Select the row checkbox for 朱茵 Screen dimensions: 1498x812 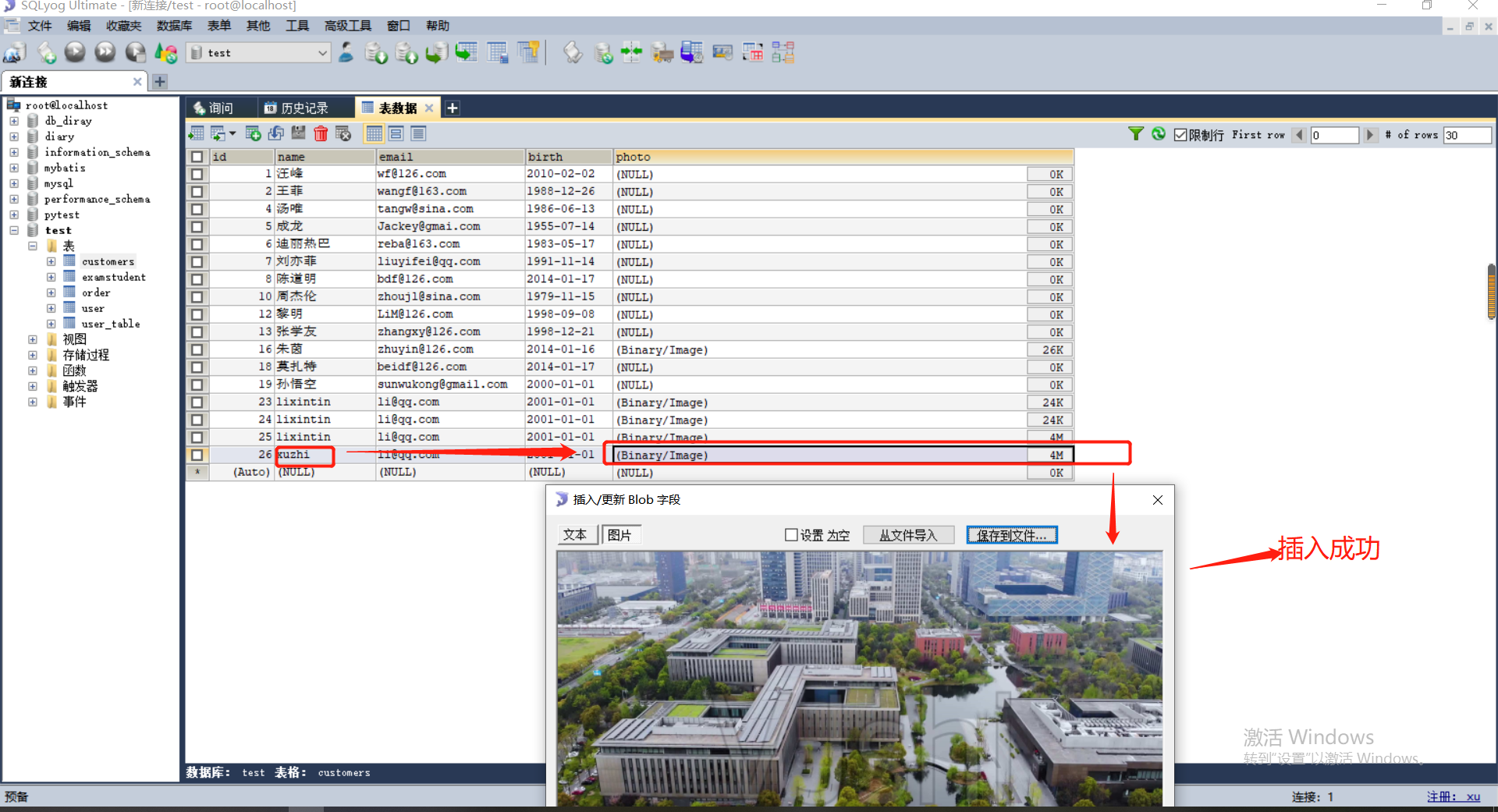point(197,349)
